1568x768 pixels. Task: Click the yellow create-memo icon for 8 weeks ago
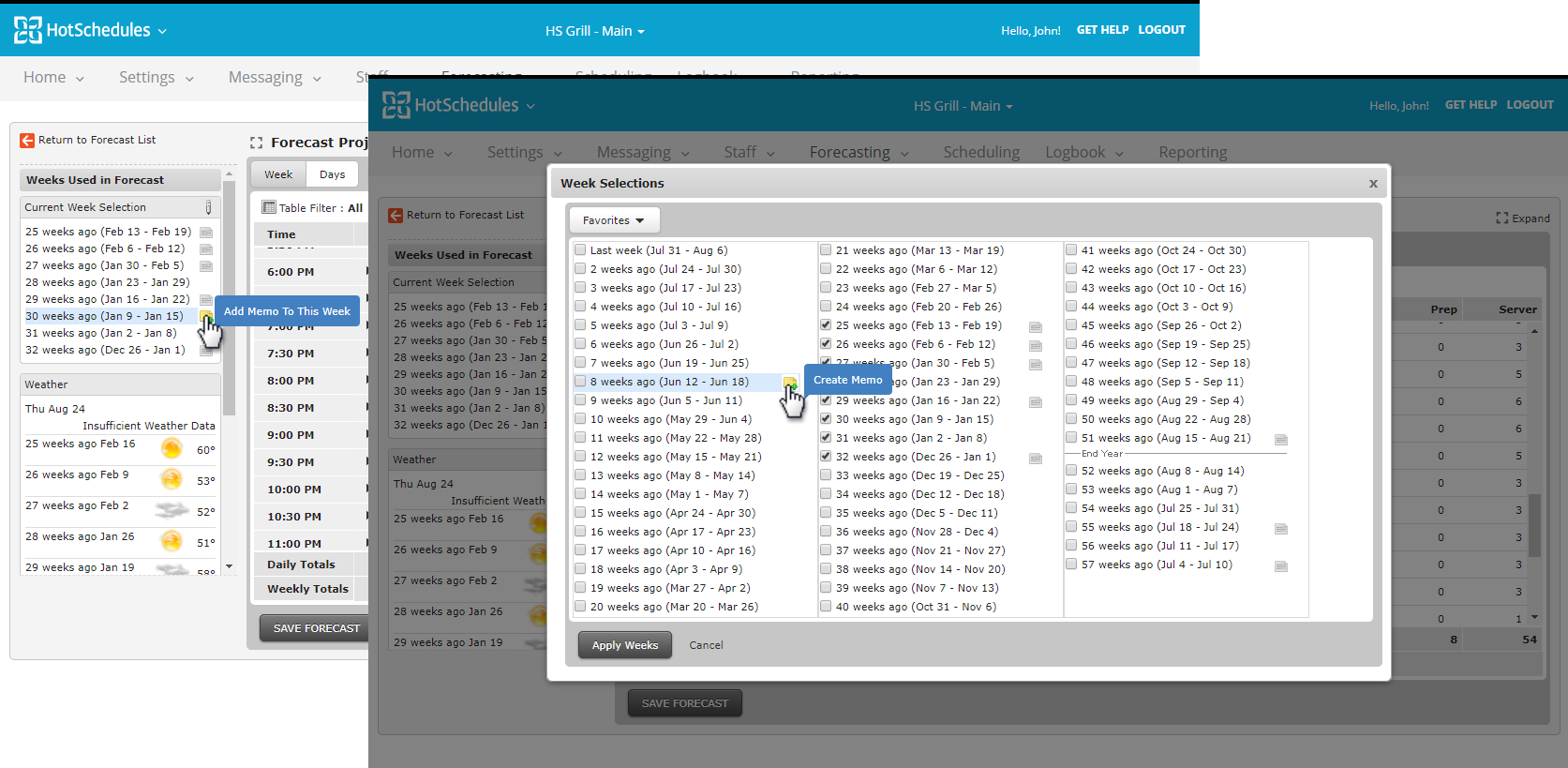coord(789,383)
